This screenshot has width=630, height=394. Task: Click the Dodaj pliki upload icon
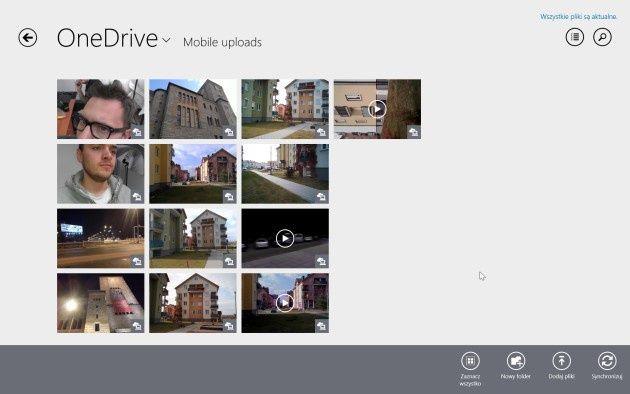click(561, 361)
